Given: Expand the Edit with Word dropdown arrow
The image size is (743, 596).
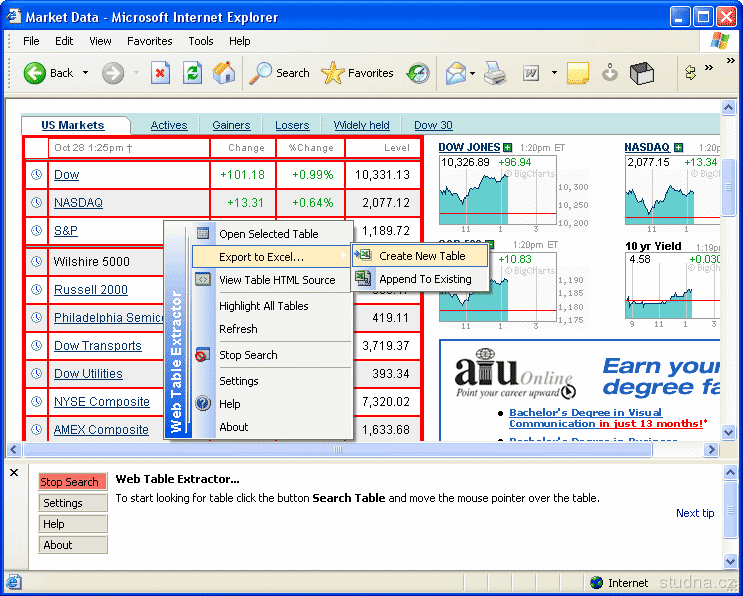Looking at the screenshot, I should tap(551, 73).
